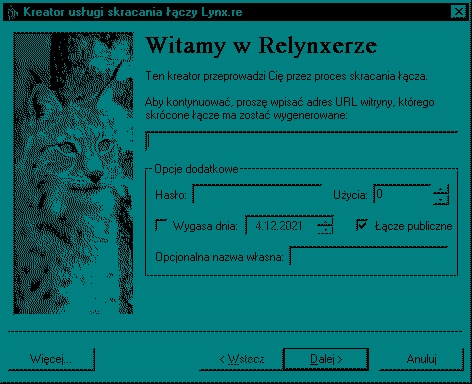This screenshot has height=384, width=472.
Task: Close the Lynx.re wizard window
Action: [x=459, y=12]
